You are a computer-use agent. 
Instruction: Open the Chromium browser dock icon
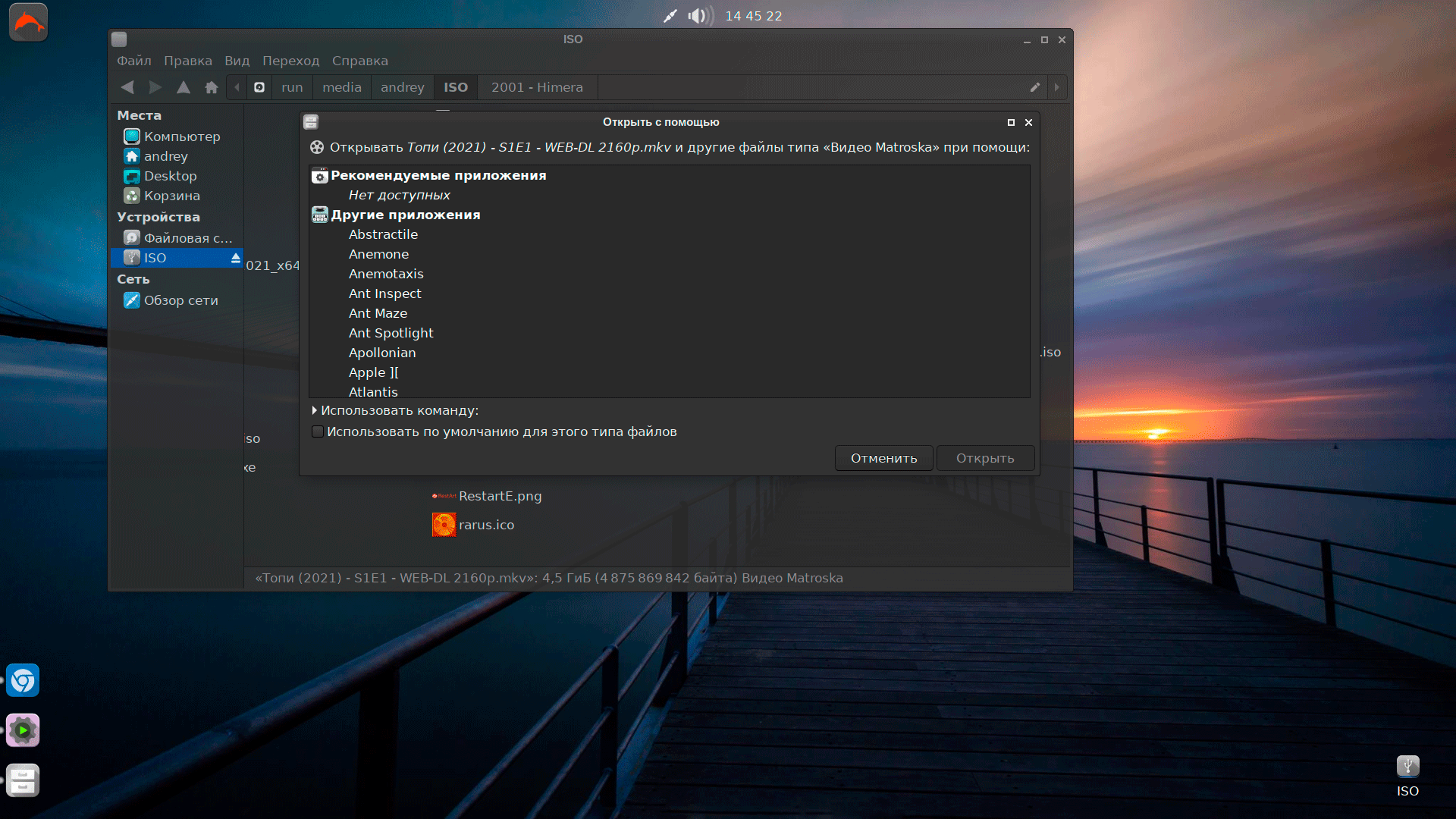(23, 680)
